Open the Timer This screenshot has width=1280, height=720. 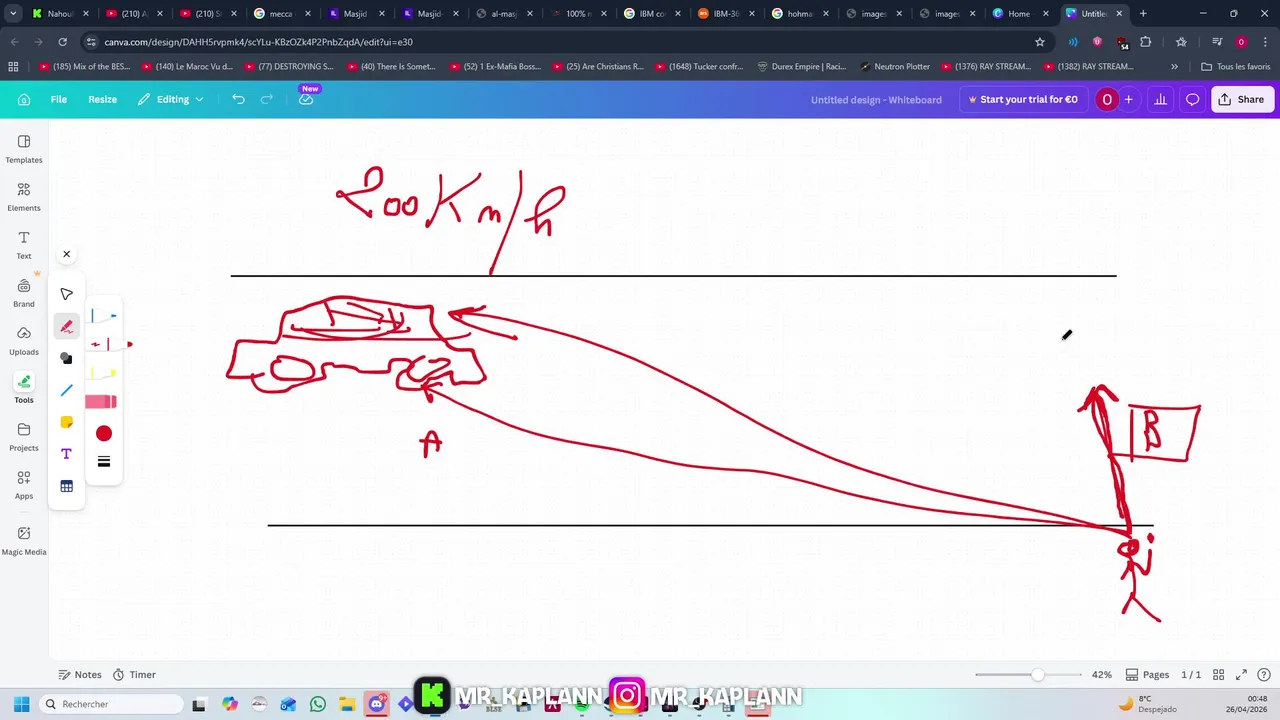pyautogui.click(x=134, y=675)
